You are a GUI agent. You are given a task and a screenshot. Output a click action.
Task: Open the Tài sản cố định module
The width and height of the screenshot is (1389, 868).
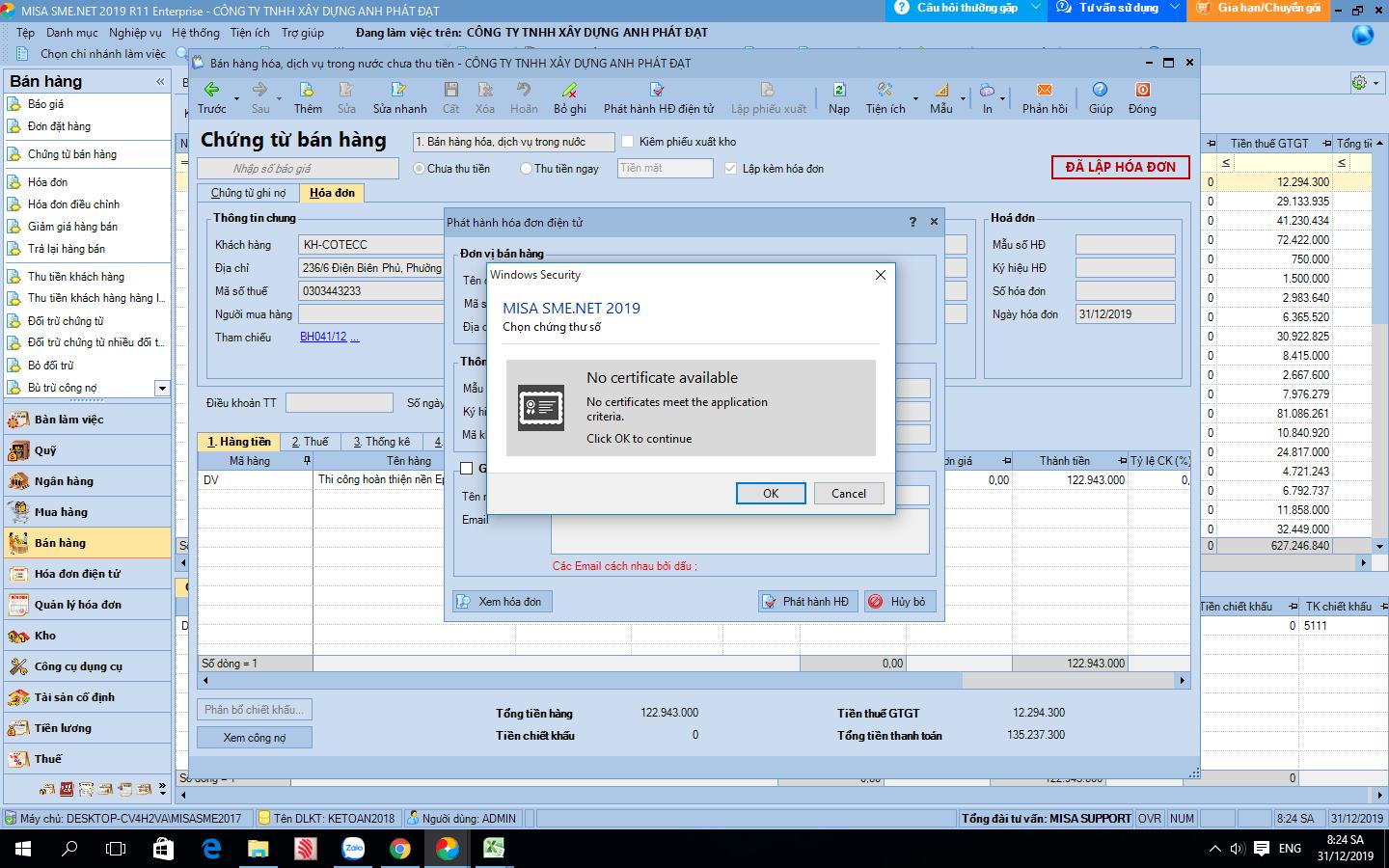87,697
